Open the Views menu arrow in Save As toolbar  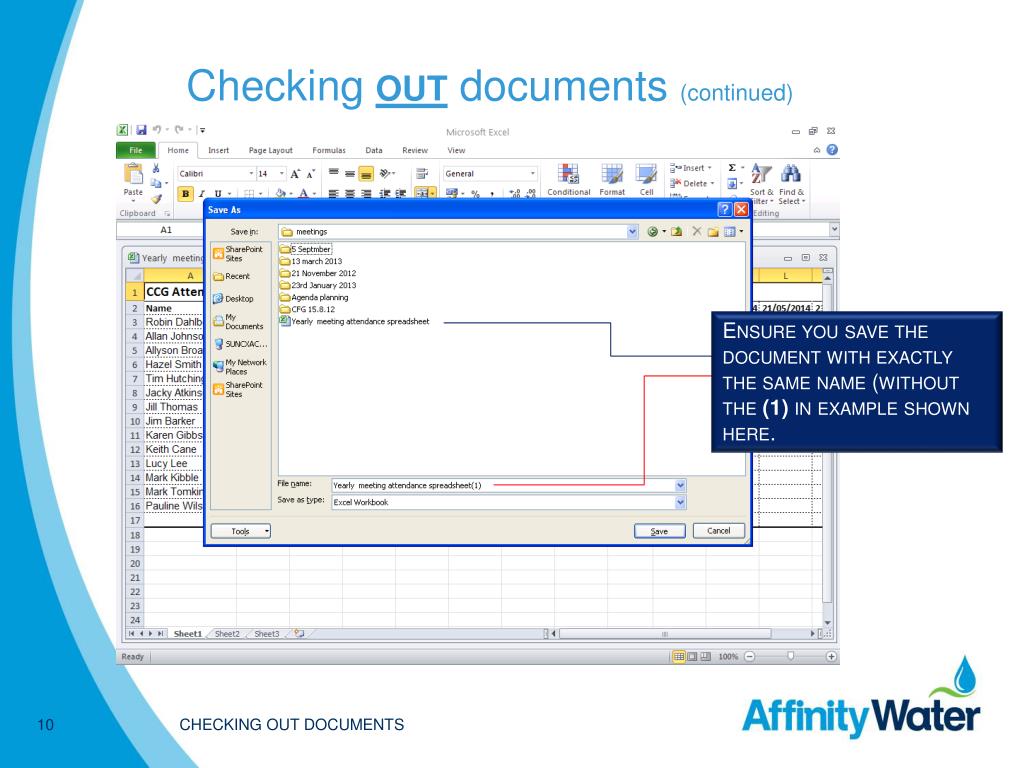coord(741,232)
